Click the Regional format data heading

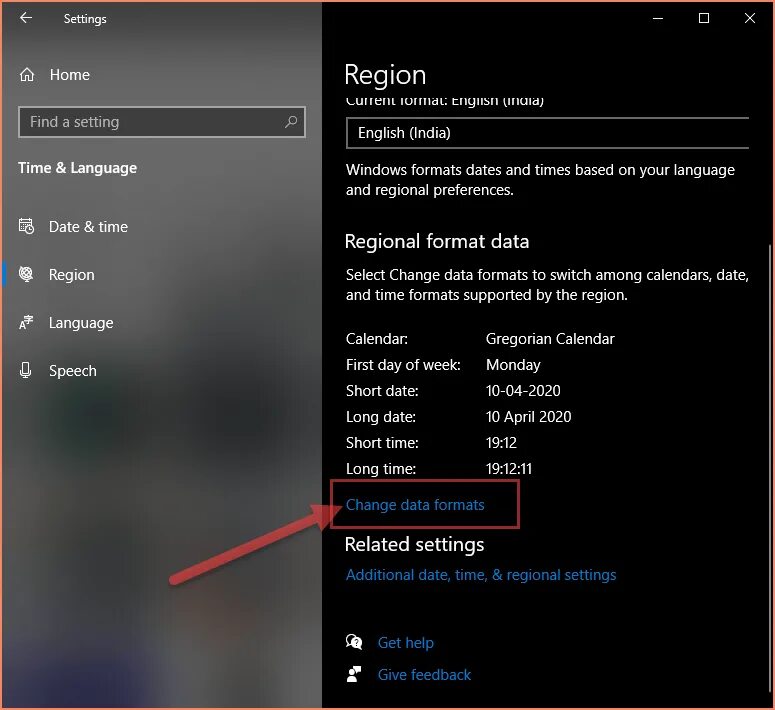pyautogui.click(x=437, y=242)
